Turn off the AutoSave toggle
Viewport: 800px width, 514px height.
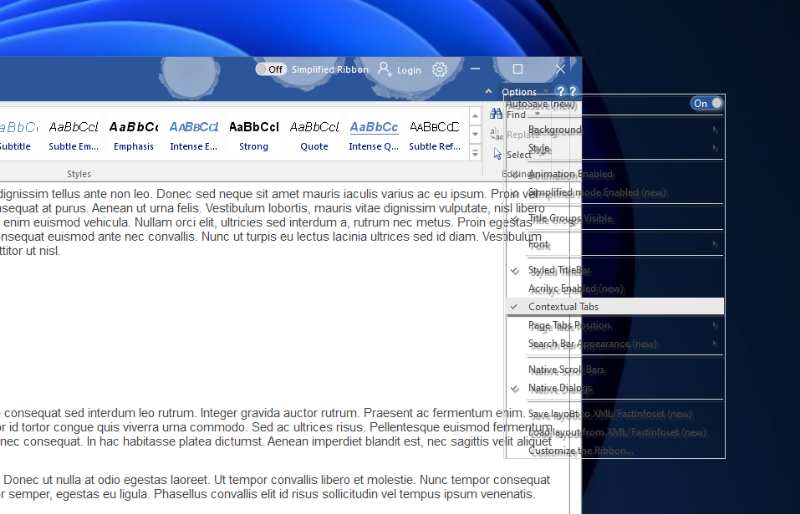pyautogui.click(x=707, y=103)
